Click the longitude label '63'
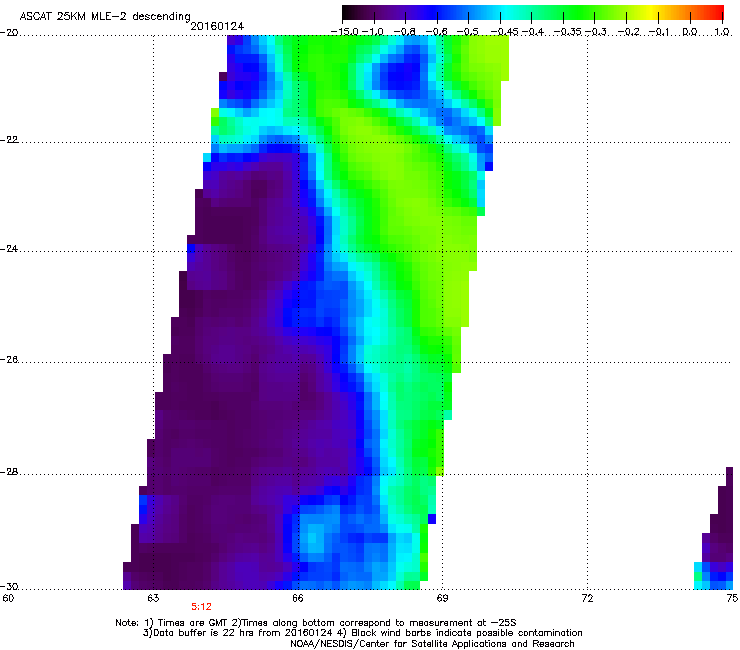Viewport: 740px width, 650px height. pyautogui.click(x=153, y=598)
